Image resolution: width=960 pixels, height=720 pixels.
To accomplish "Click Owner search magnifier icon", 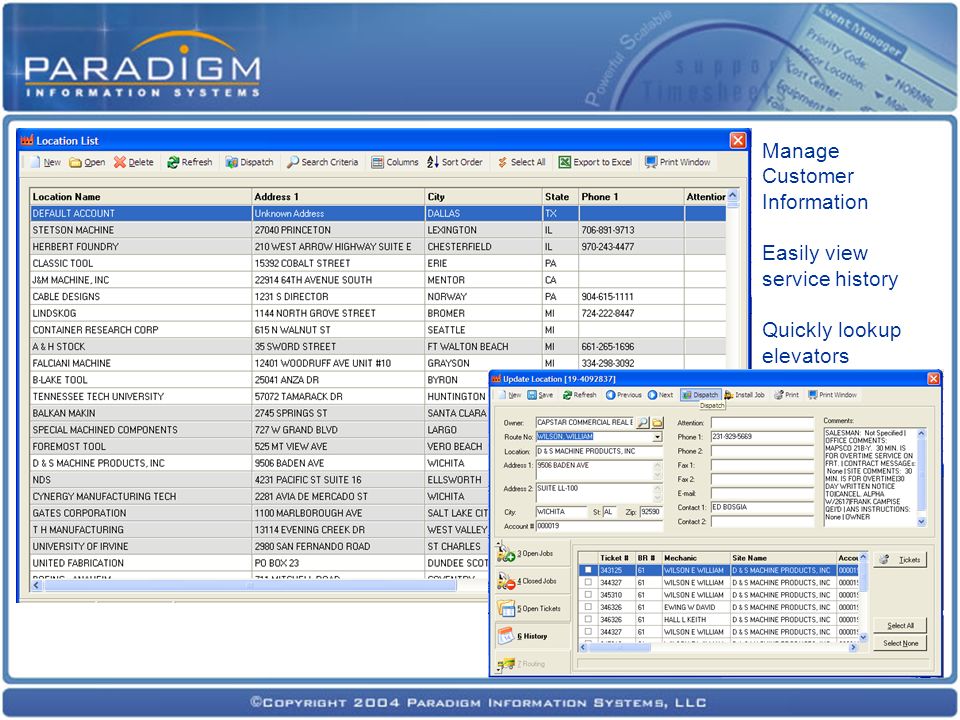I will (x=642, y=422).
